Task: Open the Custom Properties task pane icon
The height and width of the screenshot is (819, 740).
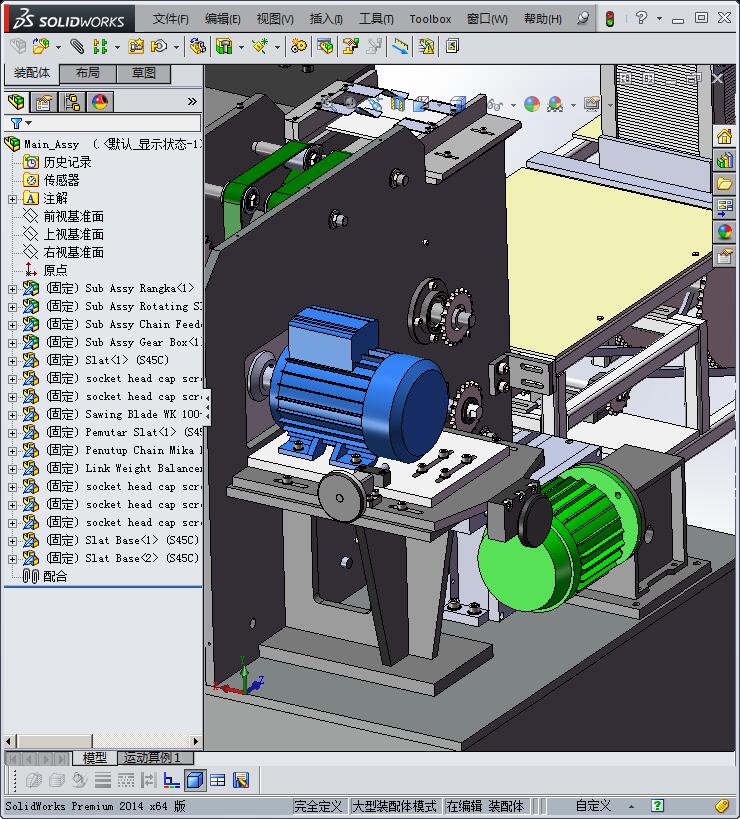Action: (x=724, y=256)
